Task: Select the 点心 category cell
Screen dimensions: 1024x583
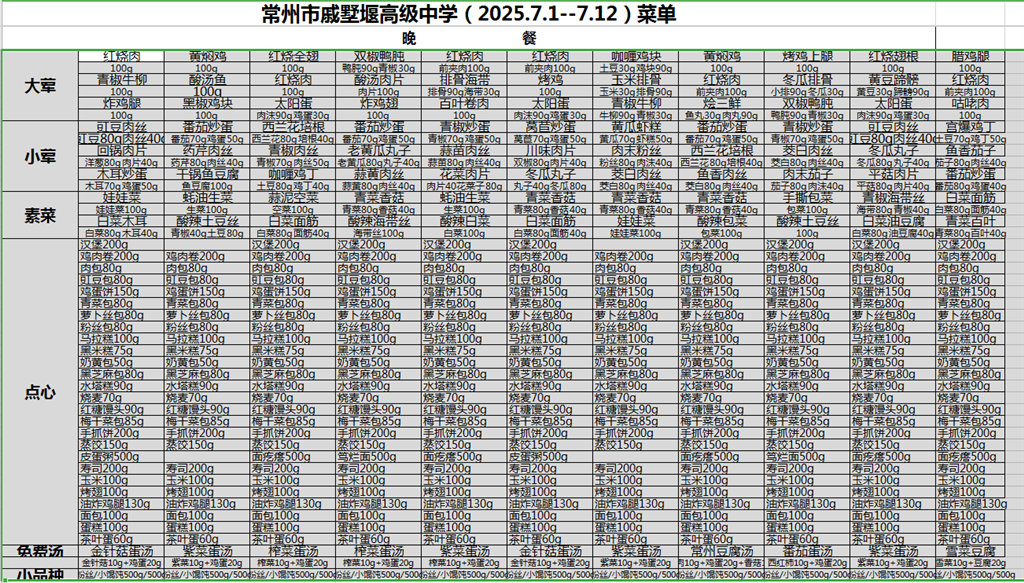Action: [x=40, y=392]
